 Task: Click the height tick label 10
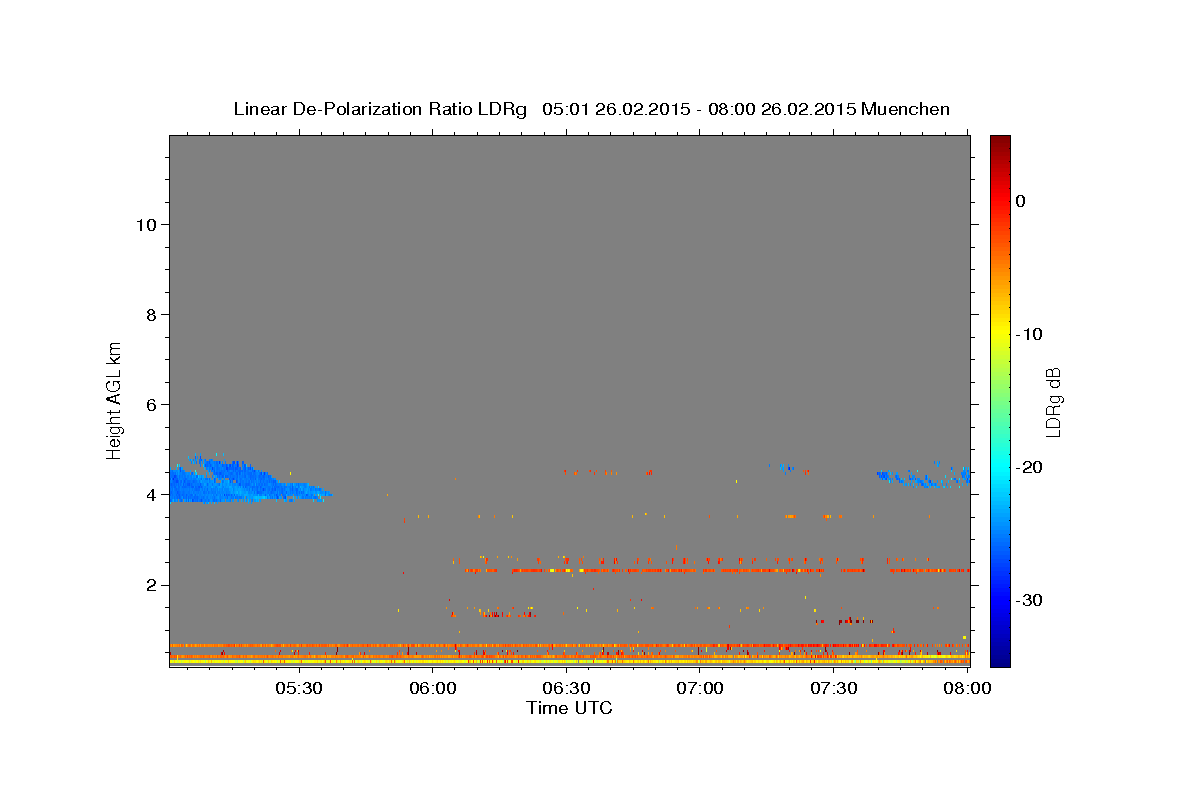(145, 224)
